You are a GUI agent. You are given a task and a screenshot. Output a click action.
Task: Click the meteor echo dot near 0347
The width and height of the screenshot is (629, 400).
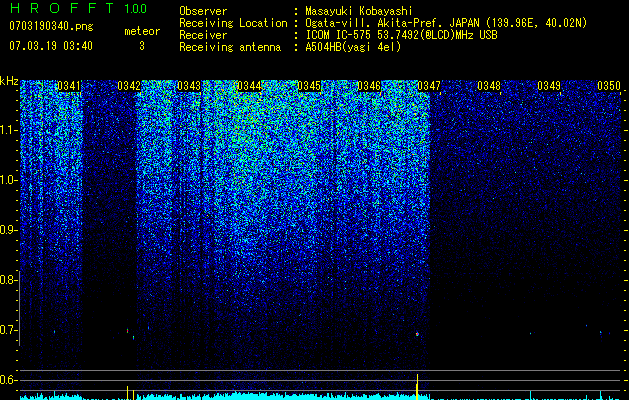pos(417,334)
